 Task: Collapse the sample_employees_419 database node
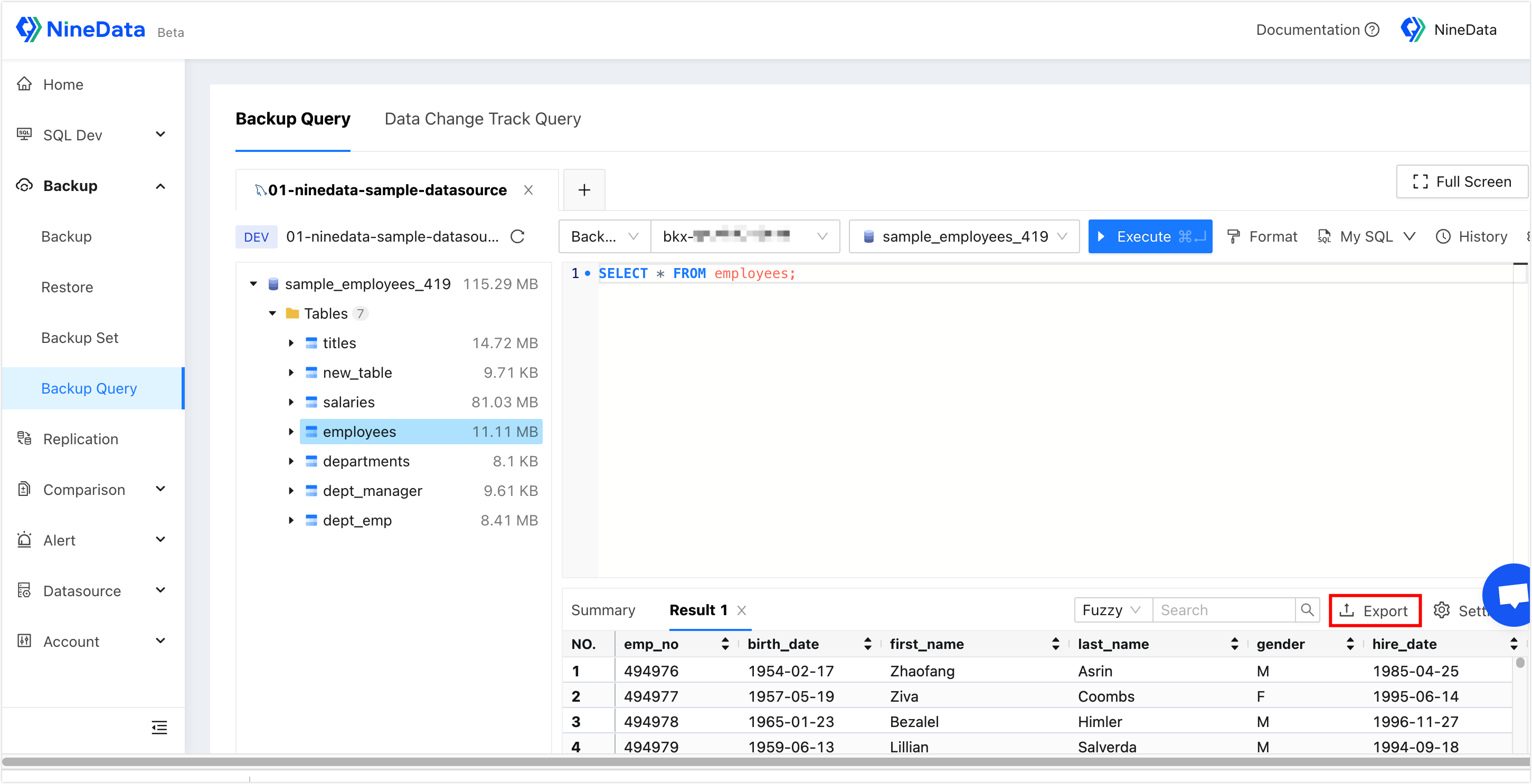click(253, 283)
